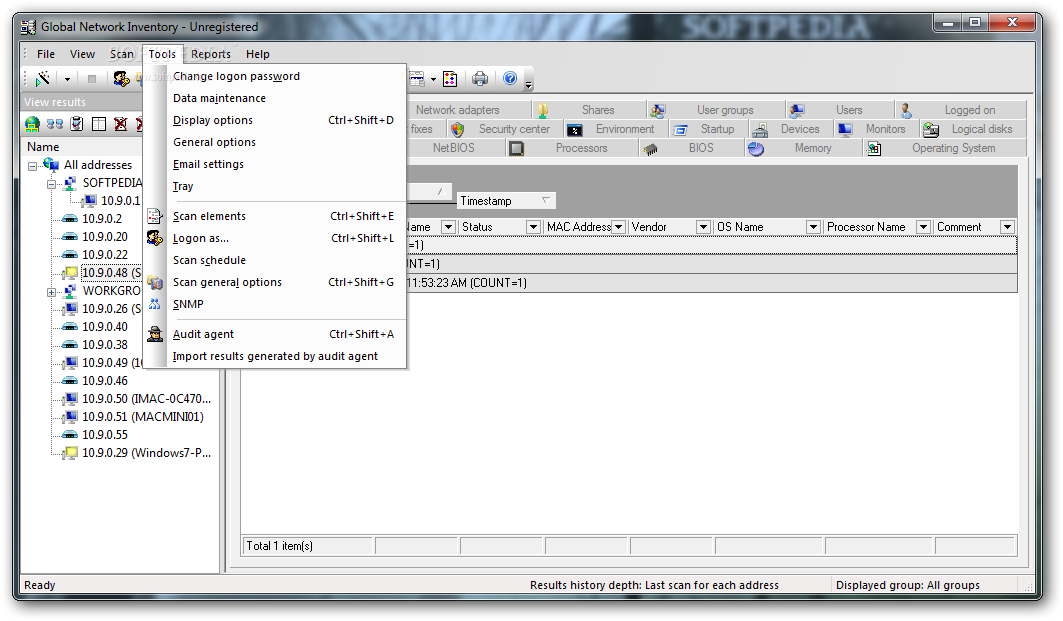Open the dropdown arrow beside the report icon
This screenshot has height=621, width=1063.
click(433, 79)
